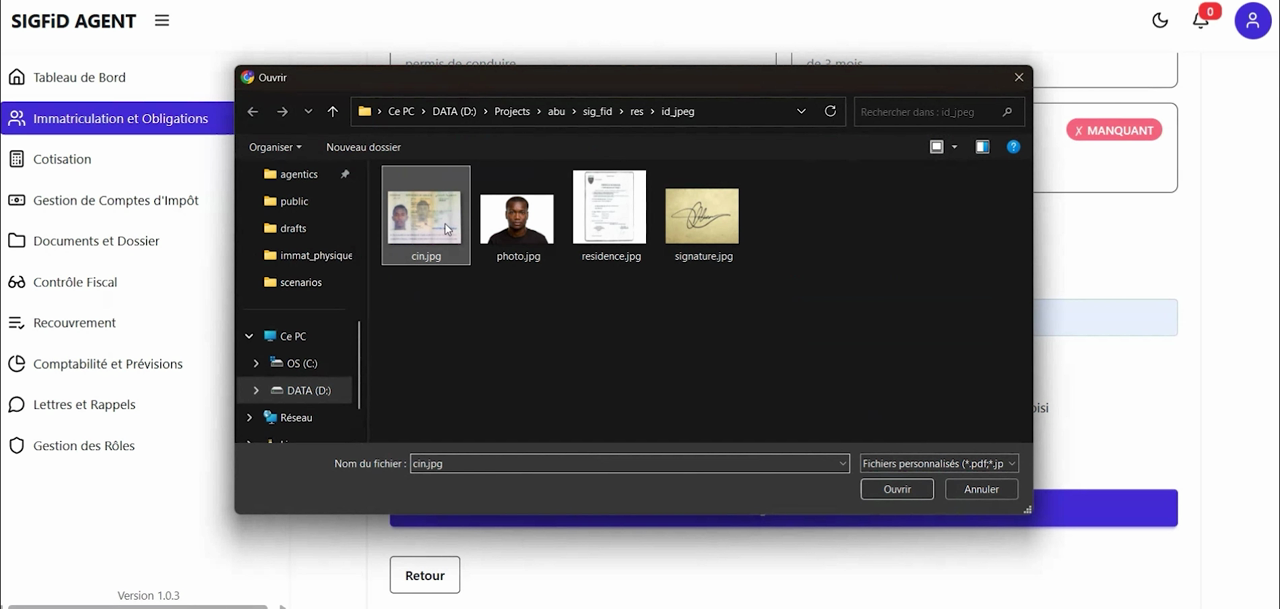1280x609 pixels.
Task: Expand the OS (C:) drive node
Action: coord(256,363)
